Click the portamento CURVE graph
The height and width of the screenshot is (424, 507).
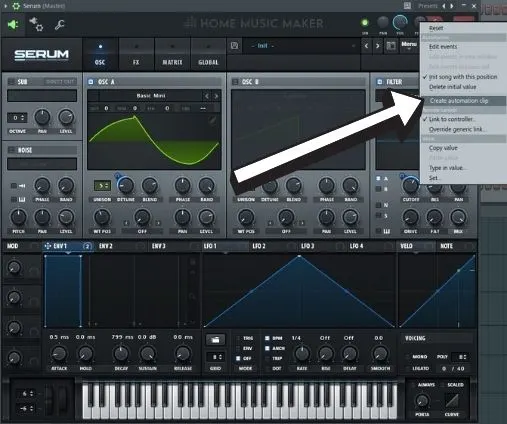coord(452,400)
